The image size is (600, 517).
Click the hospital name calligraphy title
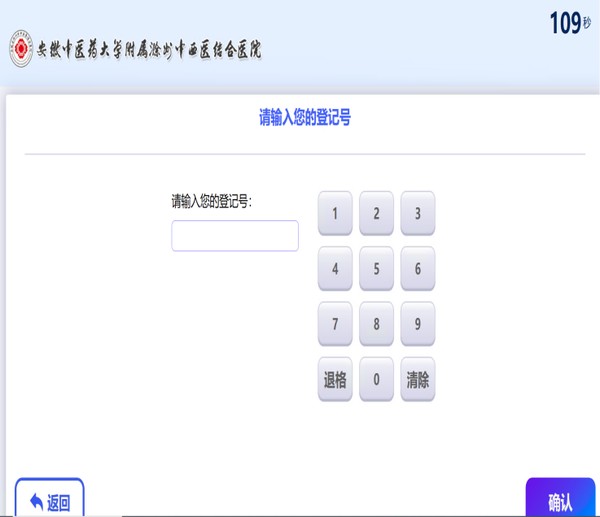[149, 49]
